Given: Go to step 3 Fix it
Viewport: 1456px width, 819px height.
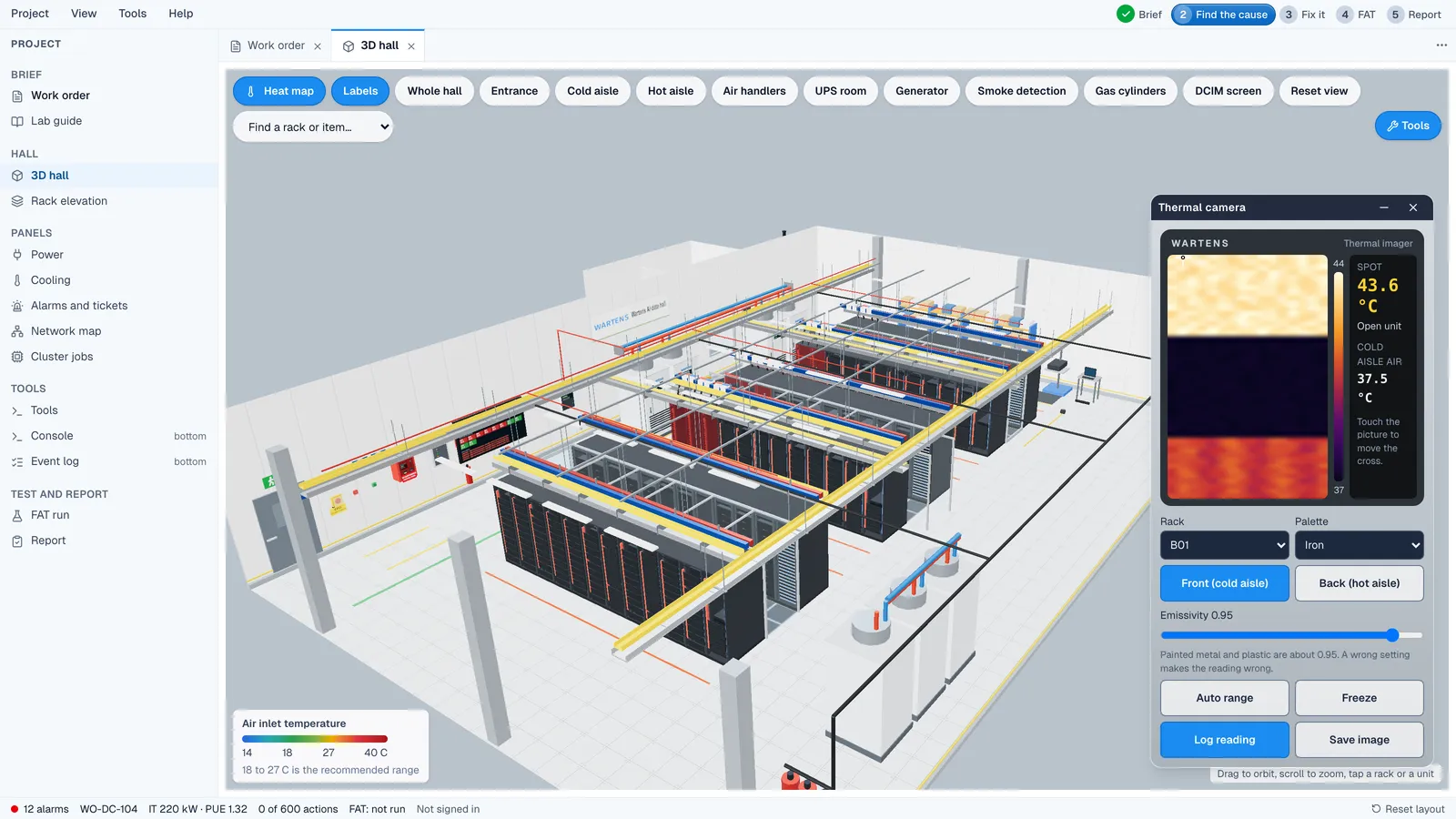Looking at the screenshot, I should (x=1303, y=15).
